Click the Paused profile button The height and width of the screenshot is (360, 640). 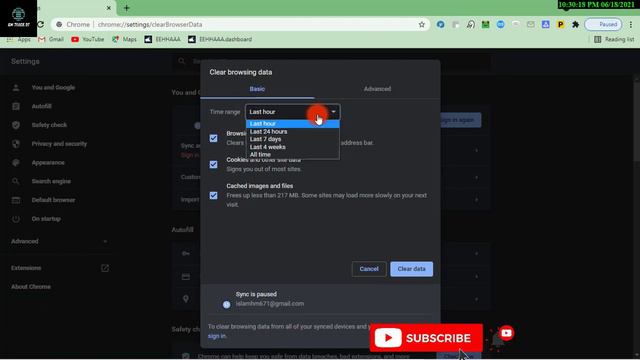coord(603,25)
